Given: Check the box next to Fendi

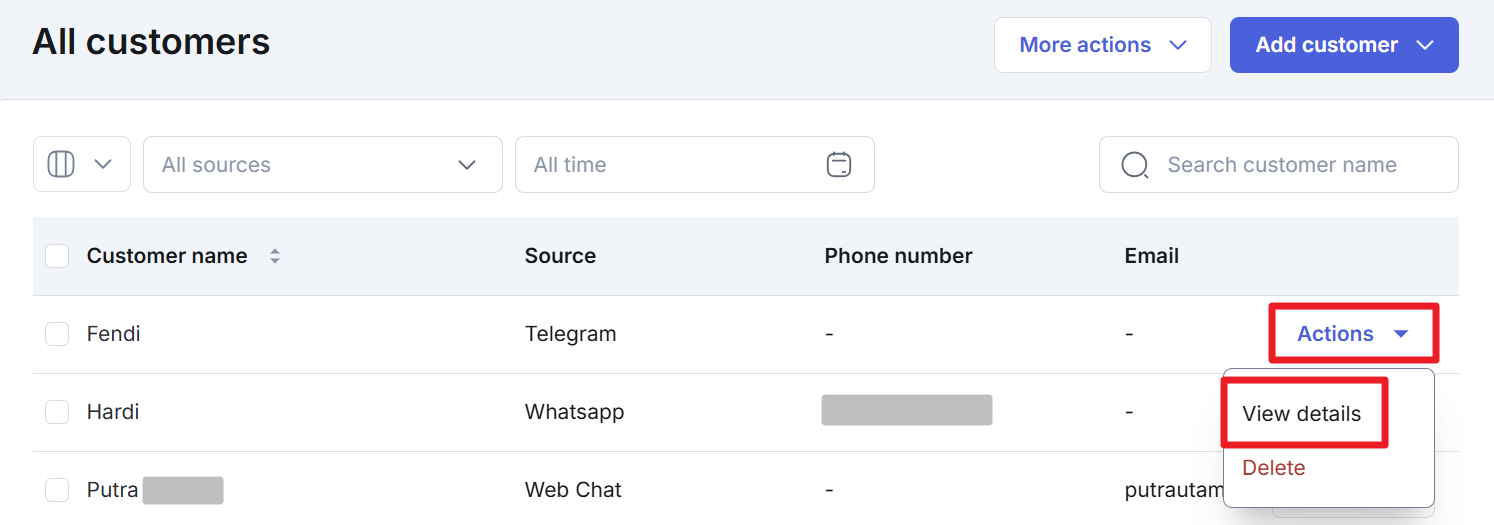Looking at the screenshot, I should coord(57,334).
